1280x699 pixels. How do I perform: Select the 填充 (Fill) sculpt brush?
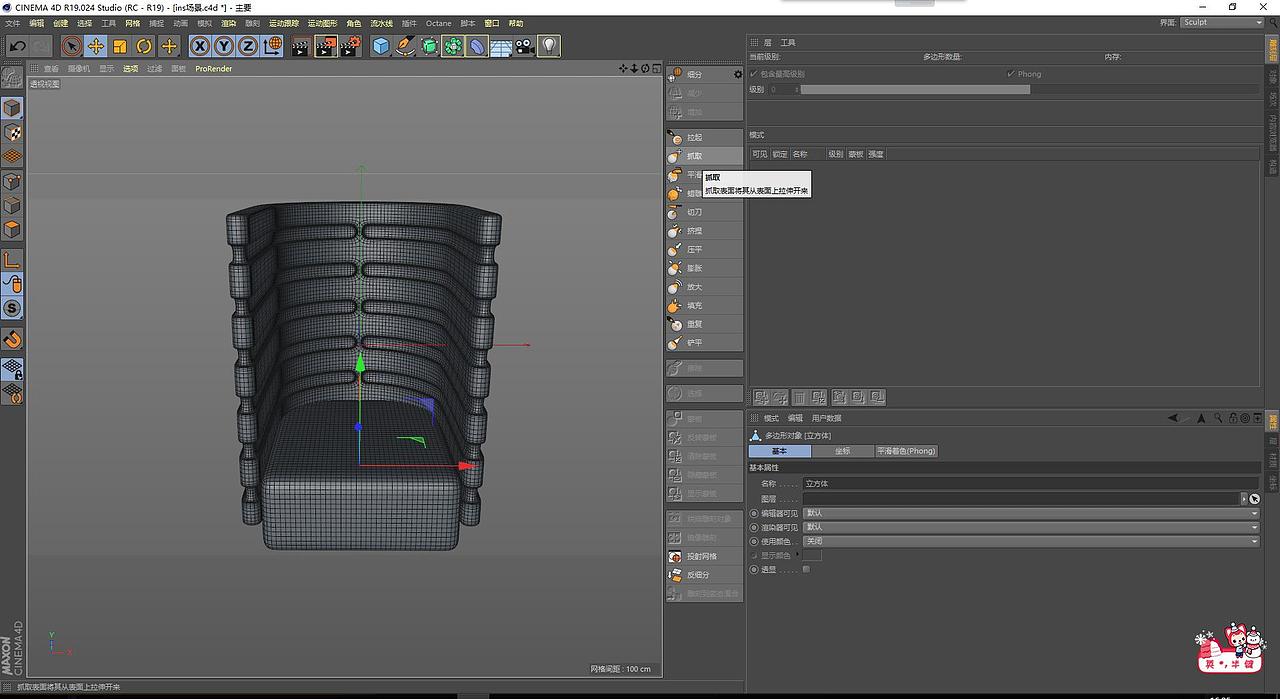(704, 305)
